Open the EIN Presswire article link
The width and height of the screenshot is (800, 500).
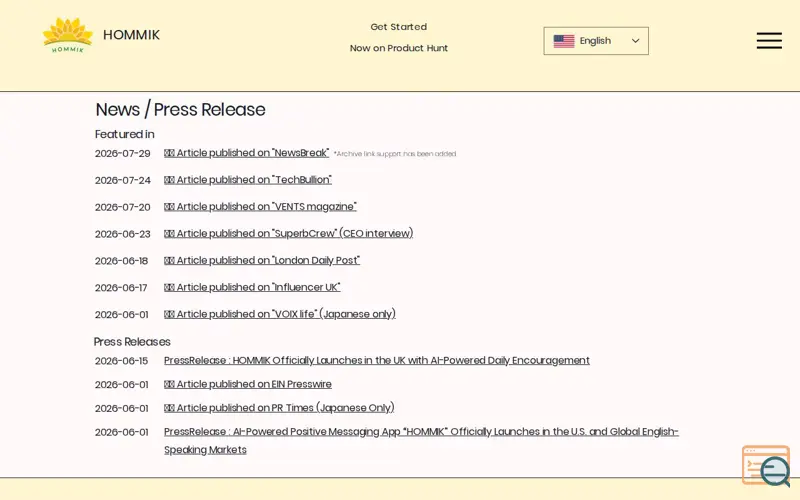point(247,384)
